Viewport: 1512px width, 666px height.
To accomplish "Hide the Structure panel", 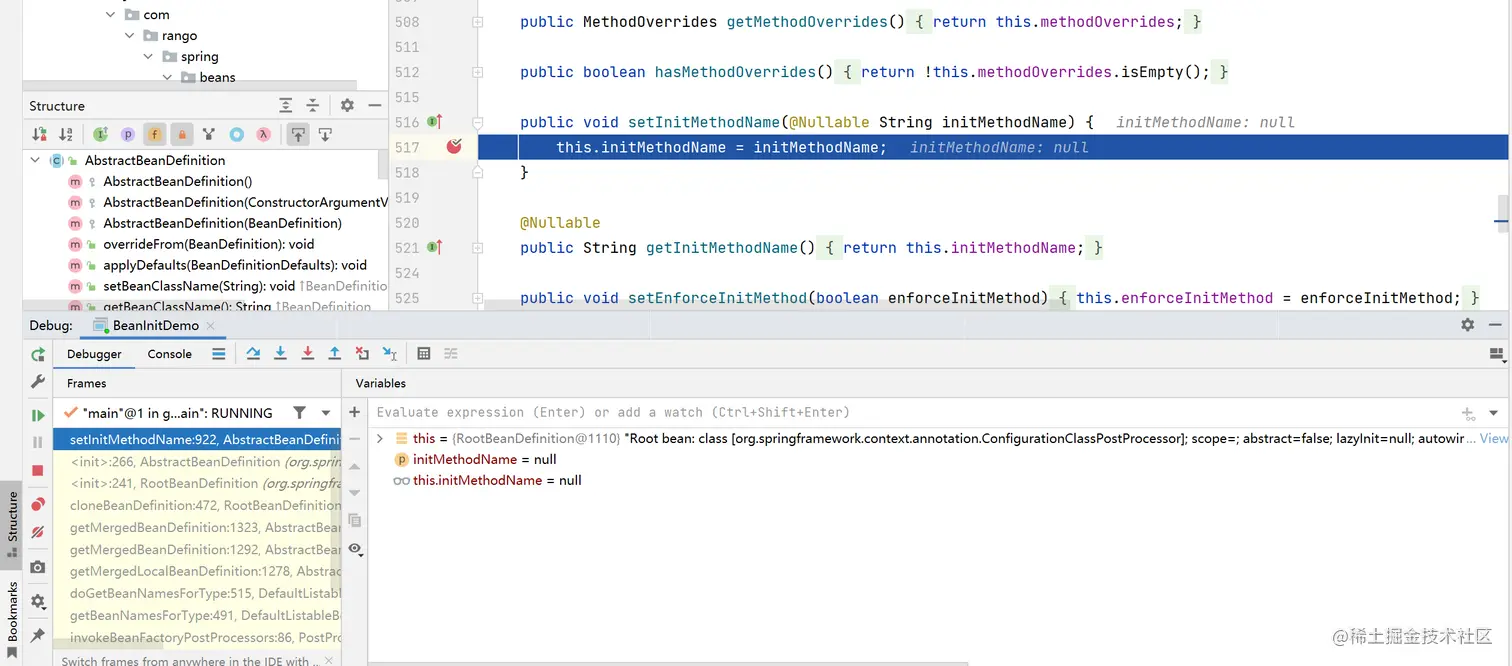I will click(374, 105).
